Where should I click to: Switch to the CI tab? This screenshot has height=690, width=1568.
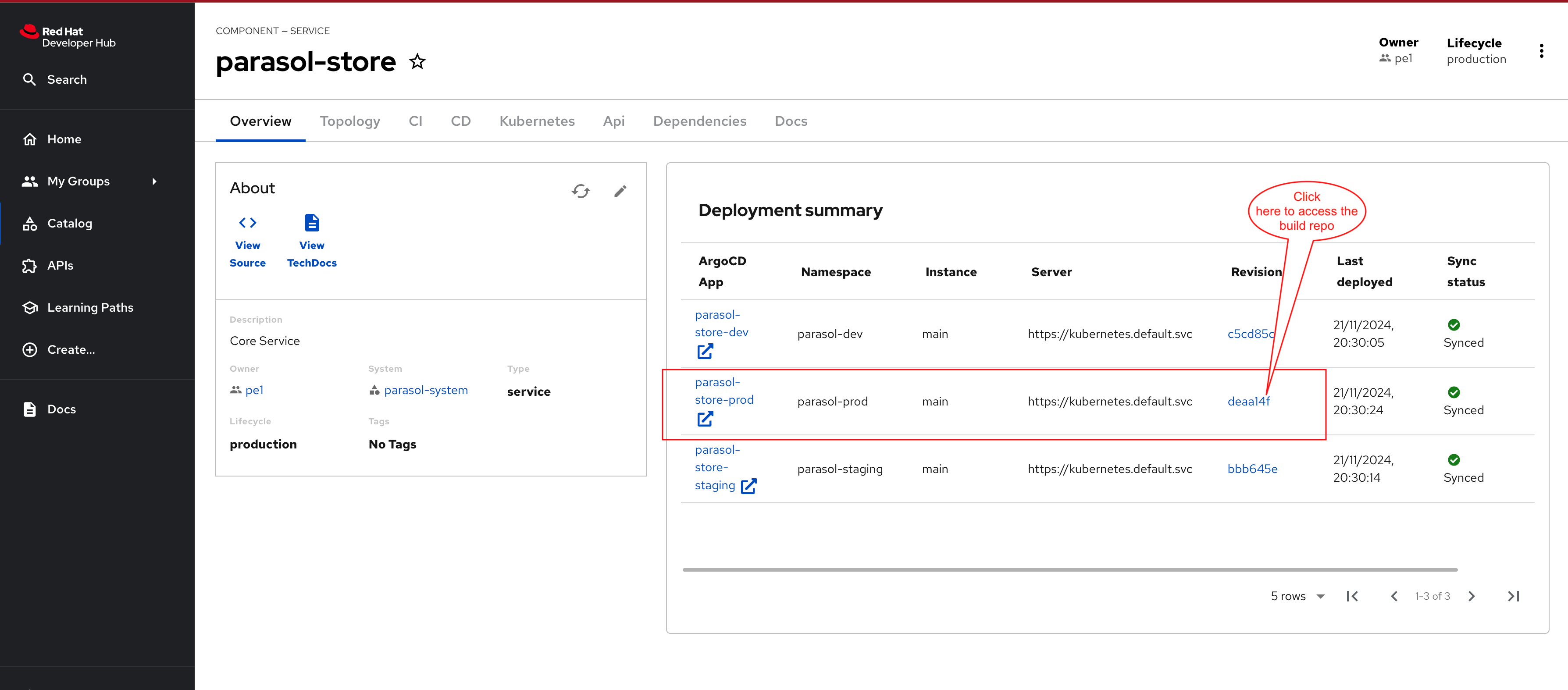[x=416, y=121]
